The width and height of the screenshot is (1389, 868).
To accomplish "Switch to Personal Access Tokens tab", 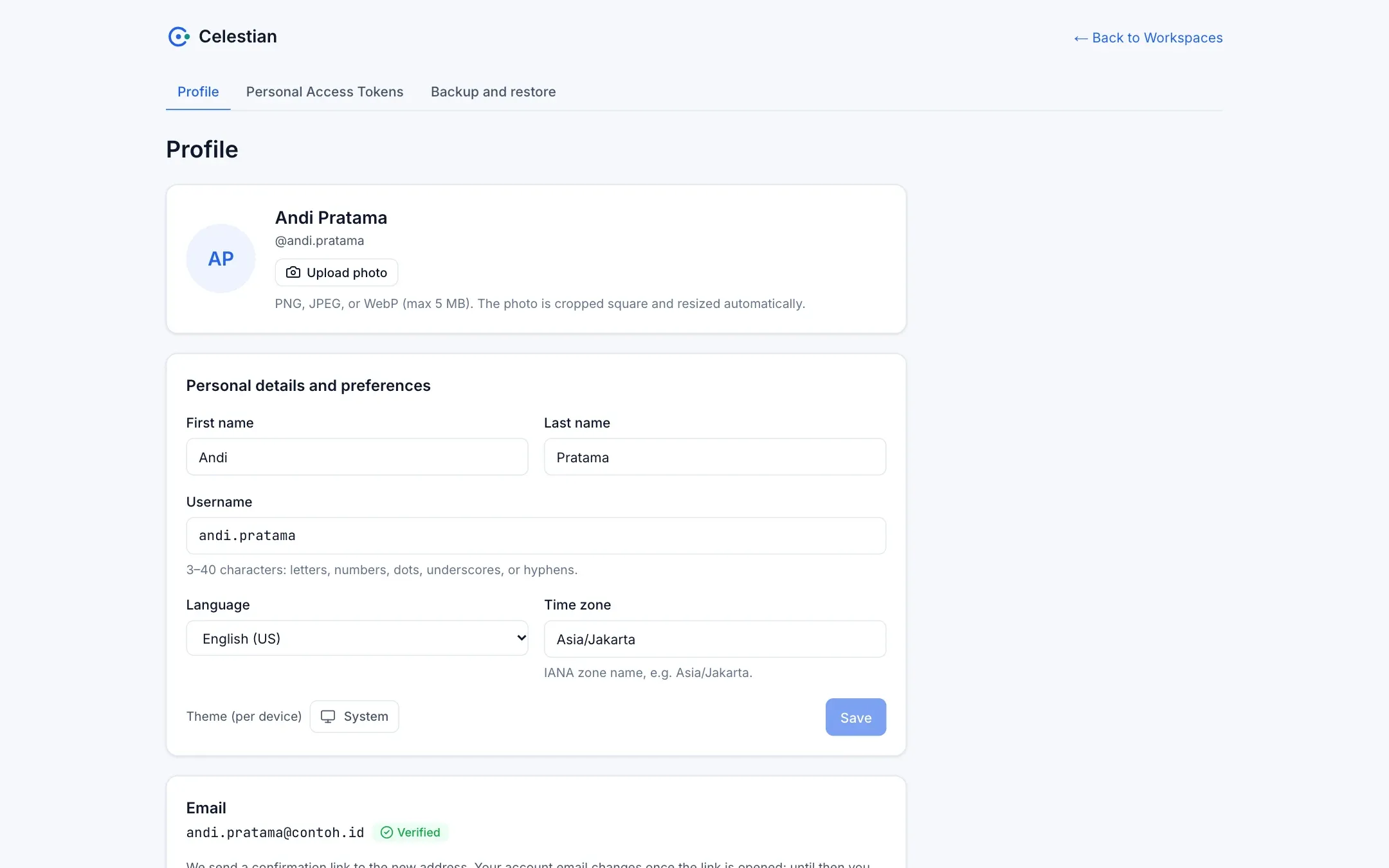I will pos(325,92).
